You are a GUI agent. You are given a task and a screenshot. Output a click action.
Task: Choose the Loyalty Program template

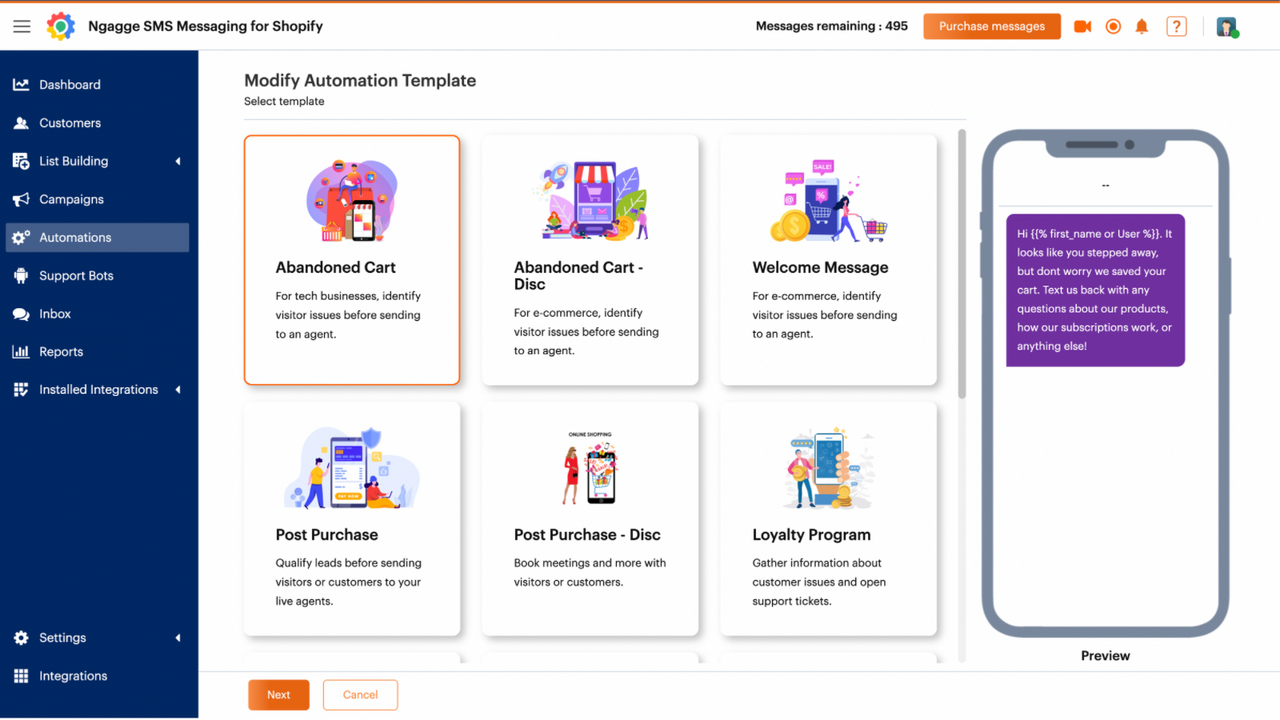coord(828,518)
